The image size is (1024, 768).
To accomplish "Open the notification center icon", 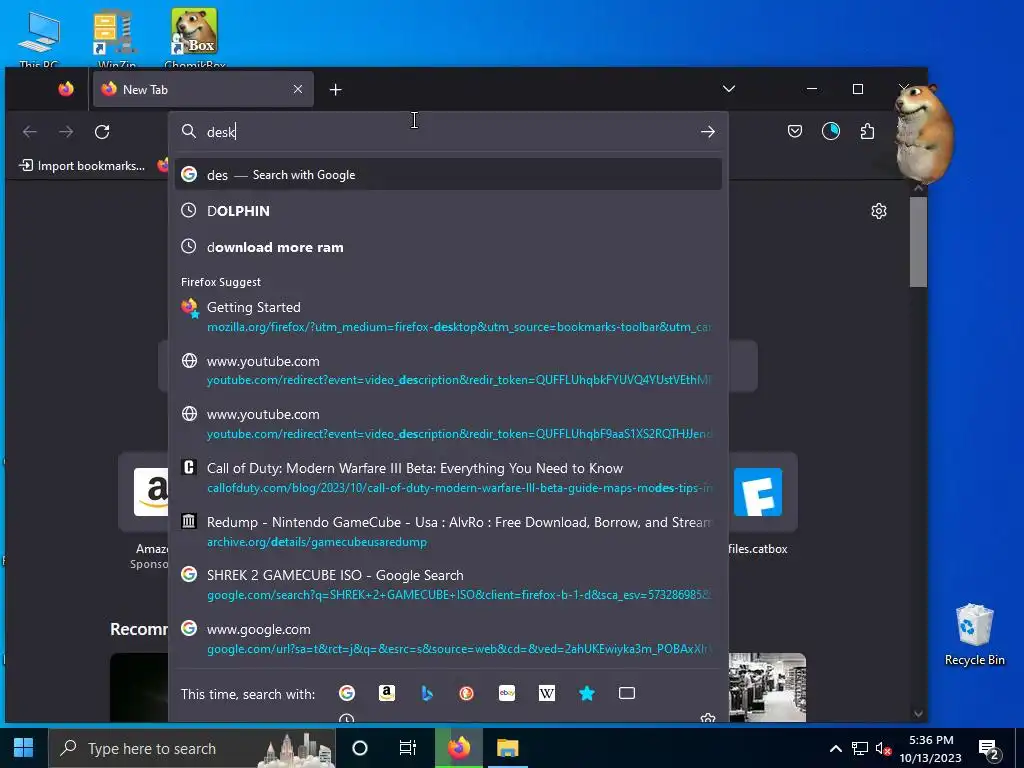I will [x=989, y=748].
